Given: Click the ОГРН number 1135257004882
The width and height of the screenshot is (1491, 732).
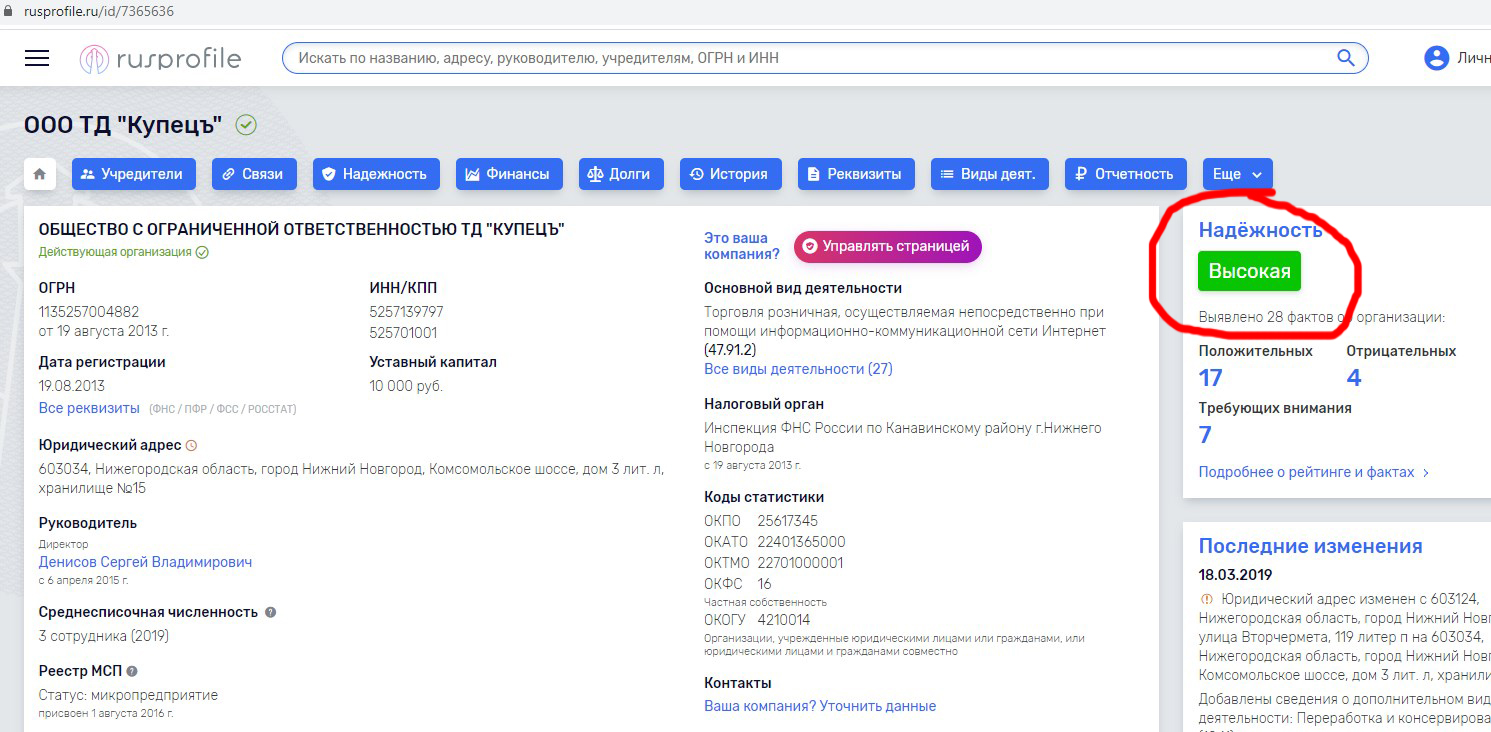Looking at the screenshot, I should point(89,312).
